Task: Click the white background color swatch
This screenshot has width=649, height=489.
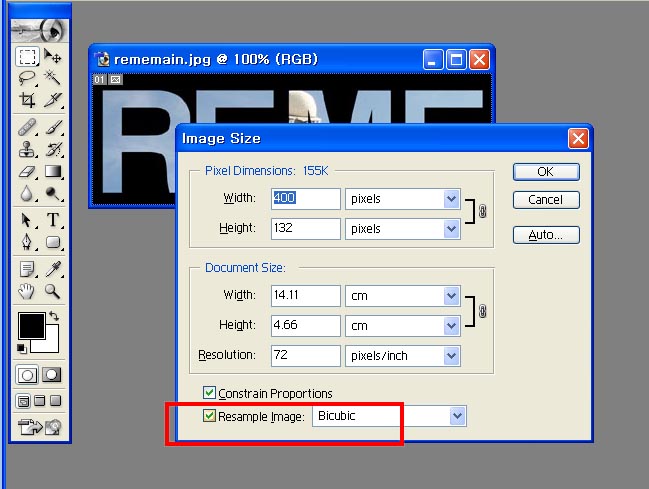Action: pyautogui.click(x=52, y=344)
